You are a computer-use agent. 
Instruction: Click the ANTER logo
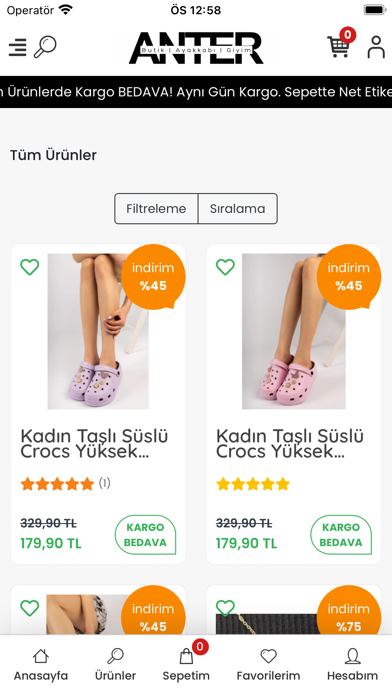pos(196,48)
